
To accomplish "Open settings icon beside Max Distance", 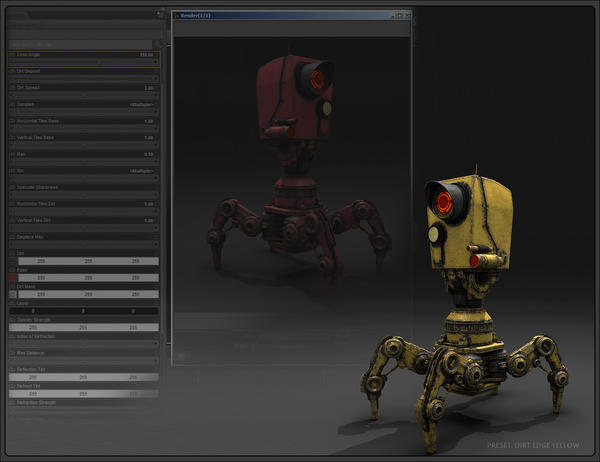I will (12, 353).
